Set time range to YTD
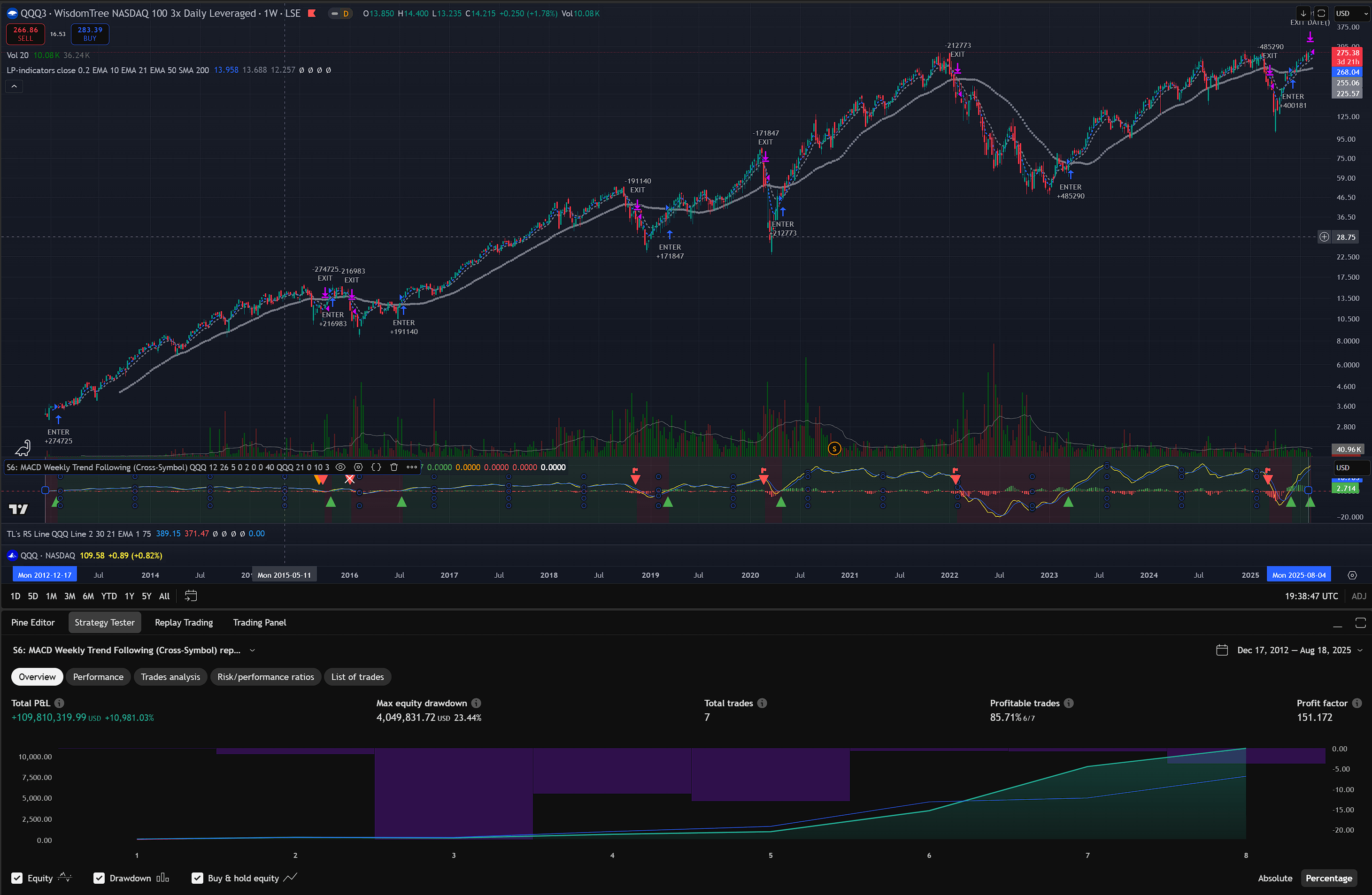The image size is (1372, 895). pyautogui.click(x=109, y=596)
